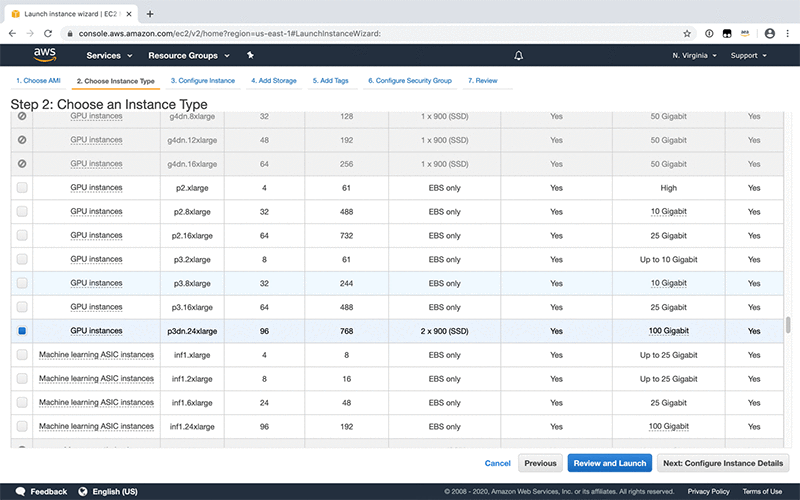Open the Privacy Policy link
The height and width of the screenshot is (500, 800).
coord(708,491)
